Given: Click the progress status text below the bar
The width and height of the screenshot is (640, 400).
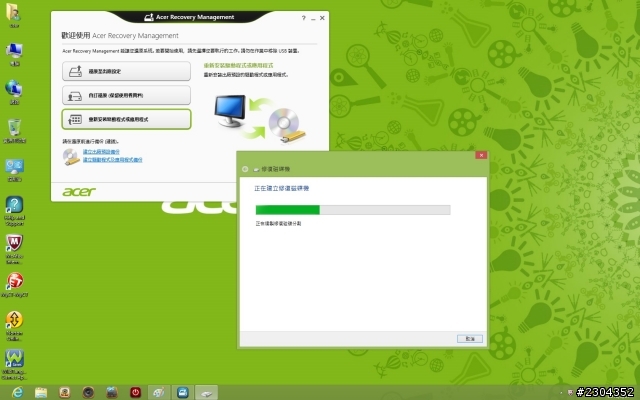Looking at the screenshot, I should tap(278, 224).
